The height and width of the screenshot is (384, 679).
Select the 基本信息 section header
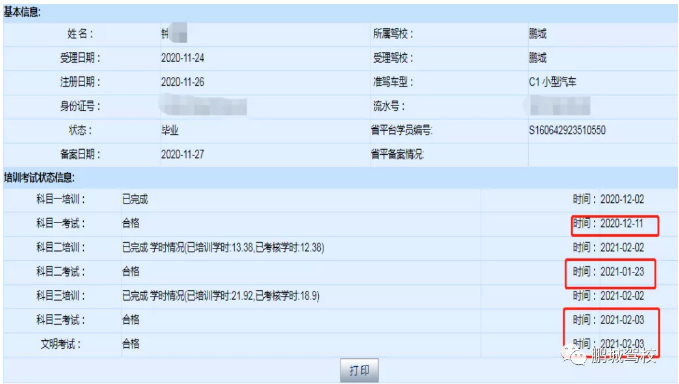coord(22,12)
